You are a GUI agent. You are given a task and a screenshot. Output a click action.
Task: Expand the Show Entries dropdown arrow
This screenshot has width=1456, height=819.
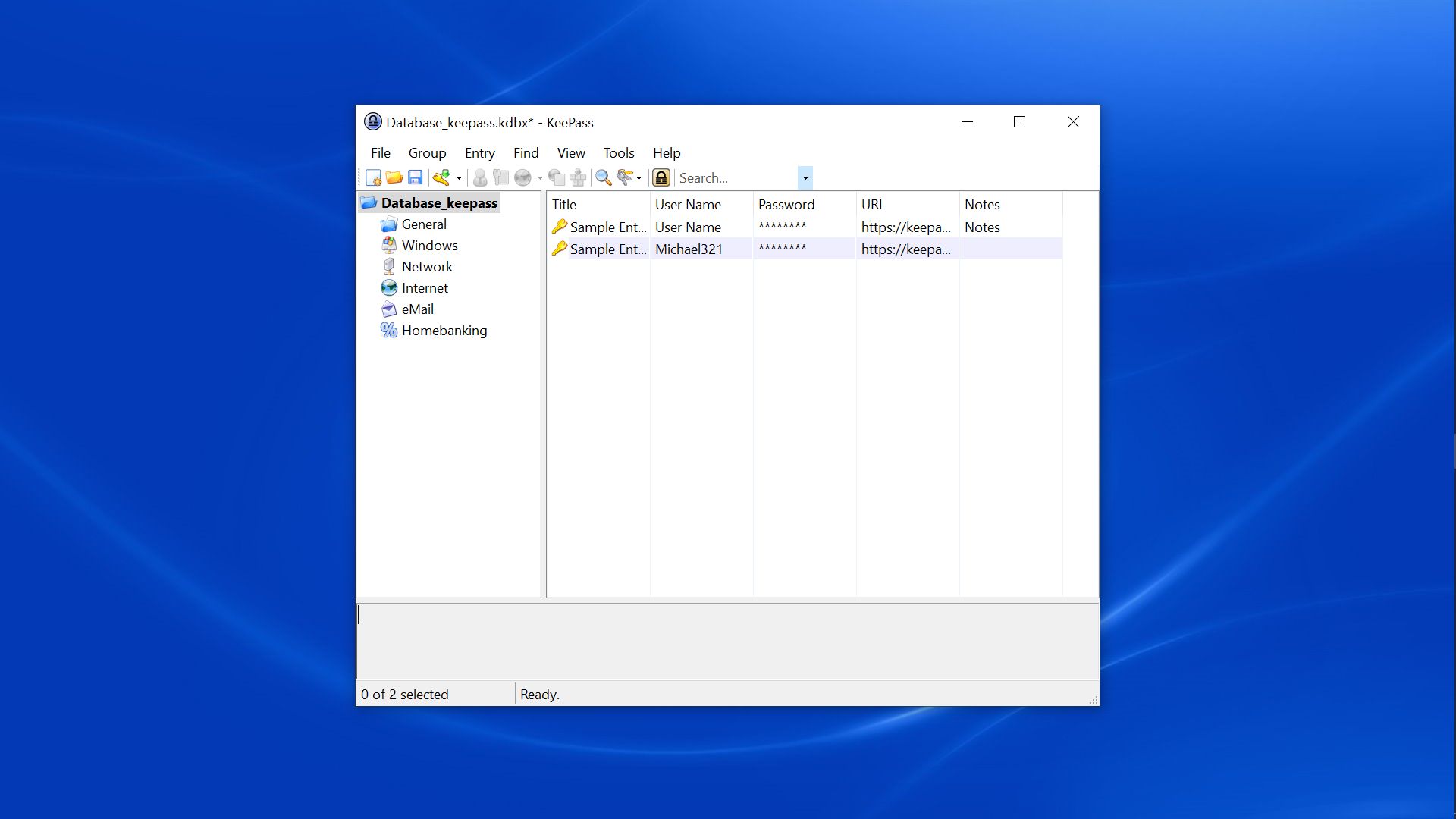[639, 178]
